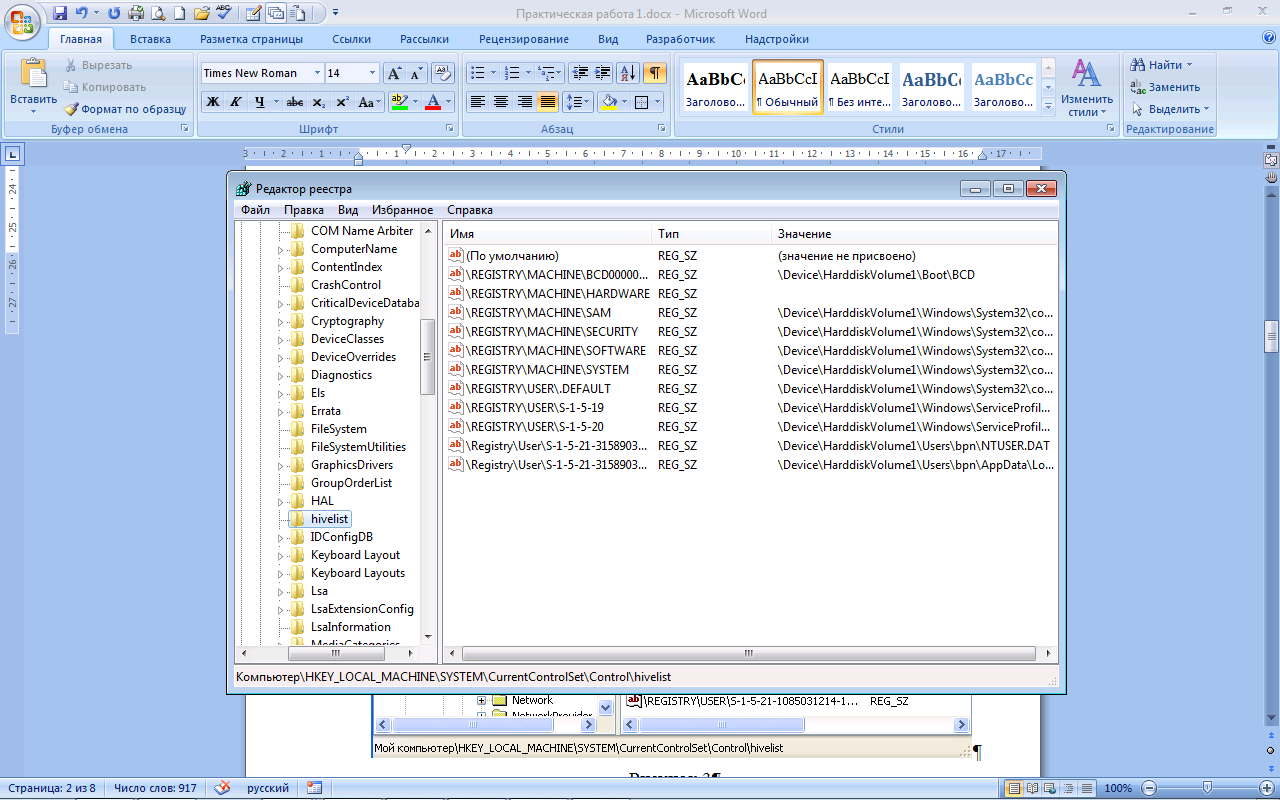The width and height of the screenshot is (1280, 800).
Task: Click the zoom slider handle in status bar
Action: click(x=1205, y=788)
